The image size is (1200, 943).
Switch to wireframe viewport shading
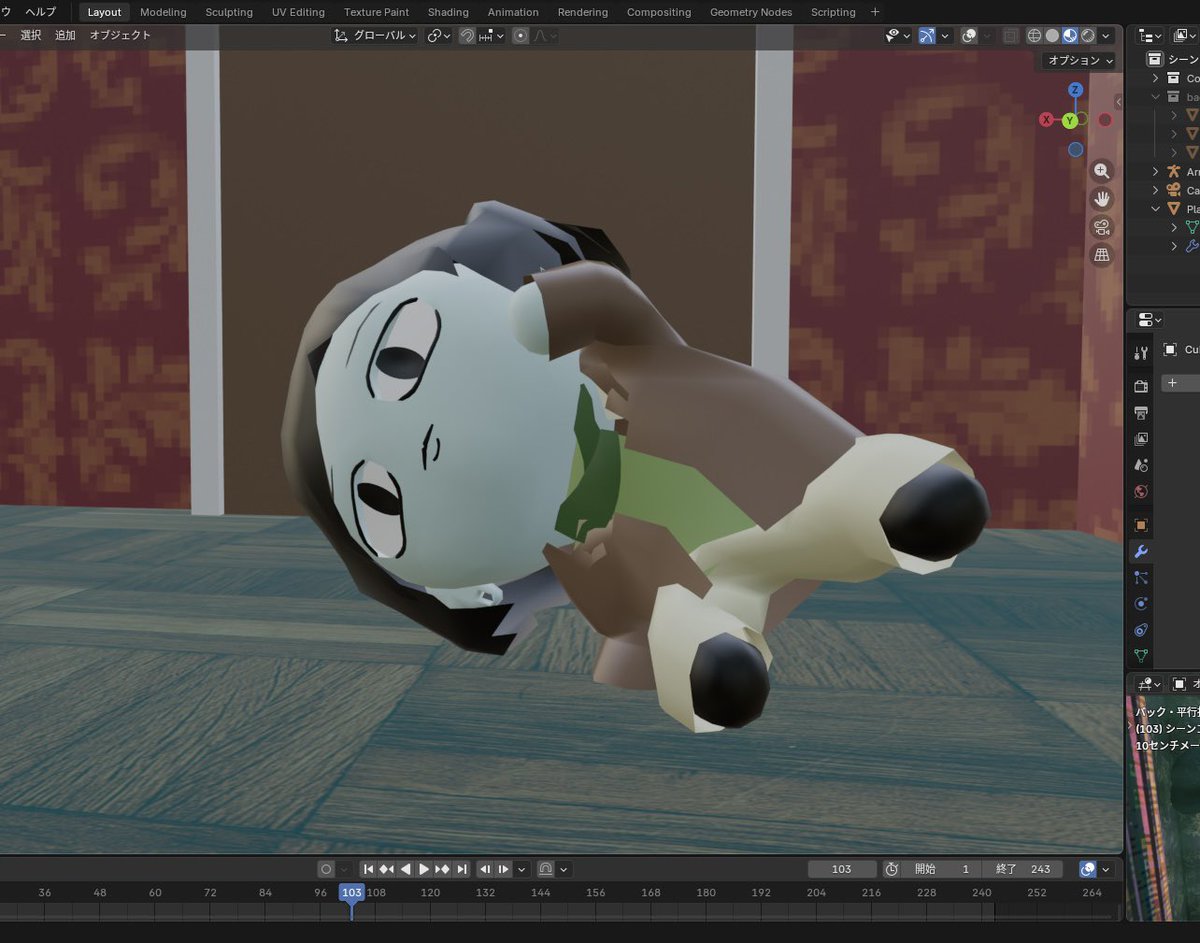pos(1034,36)
